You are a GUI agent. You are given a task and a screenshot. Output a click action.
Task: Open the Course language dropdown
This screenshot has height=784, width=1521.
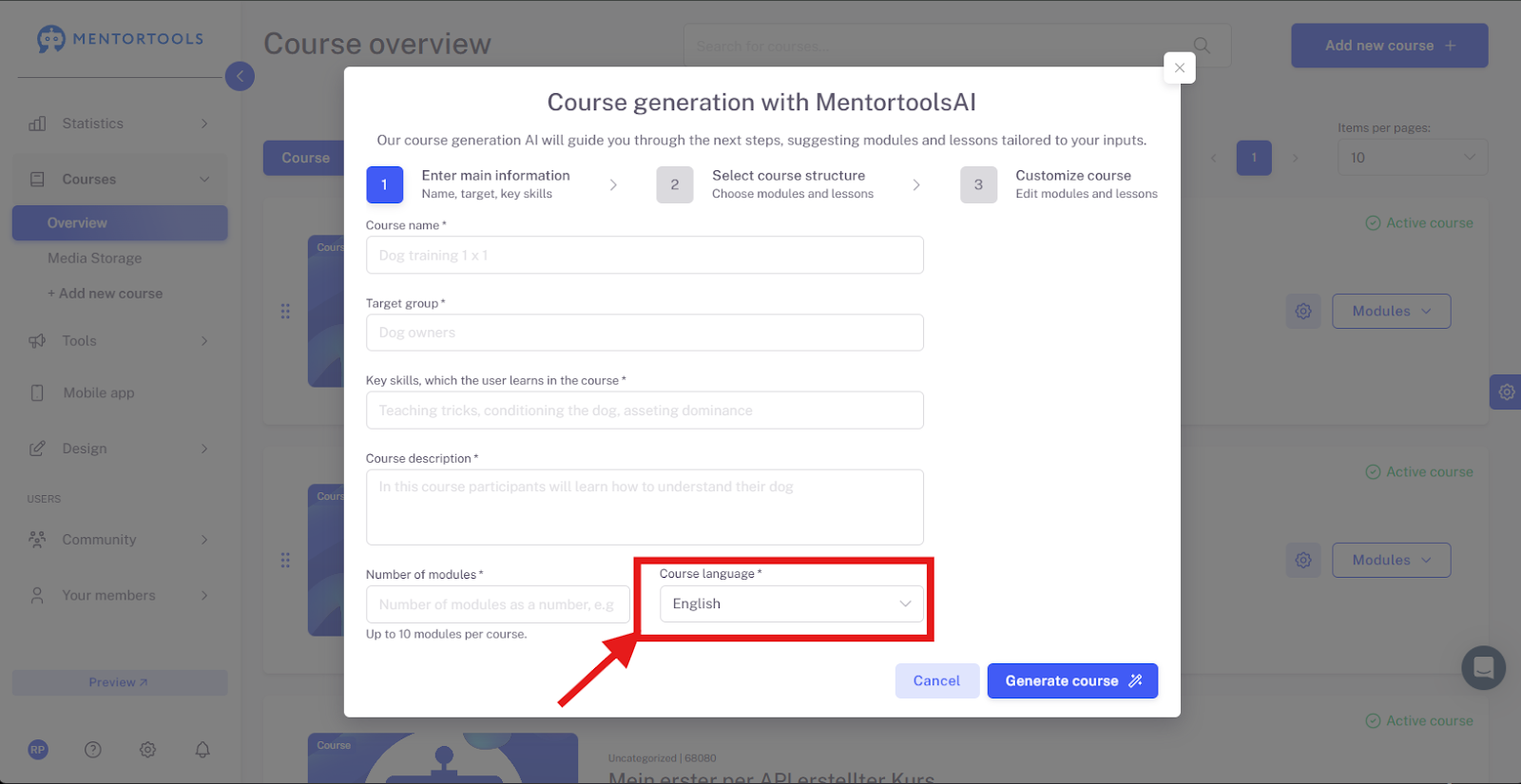click(x=791, y=604)
